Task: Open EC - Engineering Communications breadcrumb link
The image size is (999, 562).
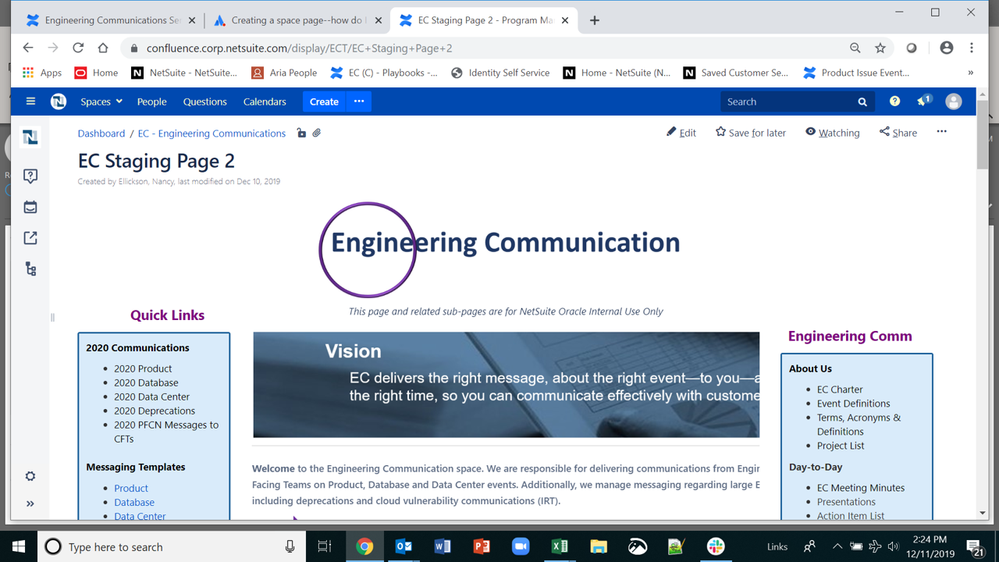Action: pyautogui.click(x=212, y=133)
